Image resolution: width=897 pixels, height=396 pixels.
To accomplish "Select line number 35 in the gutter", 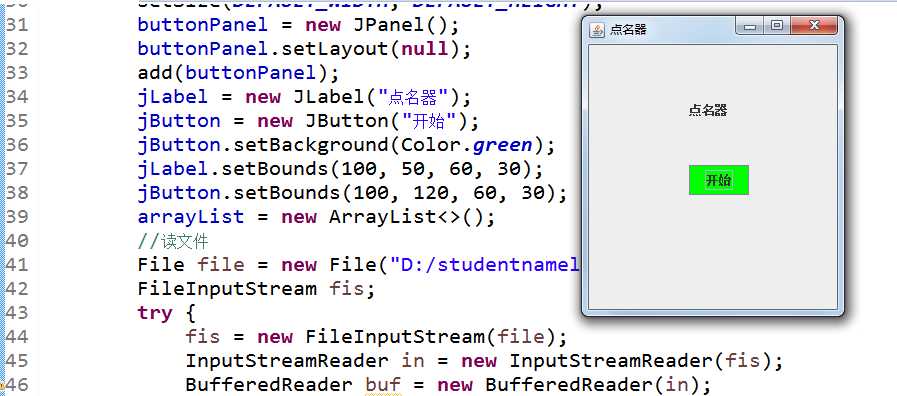I will (x=17, y=121).
